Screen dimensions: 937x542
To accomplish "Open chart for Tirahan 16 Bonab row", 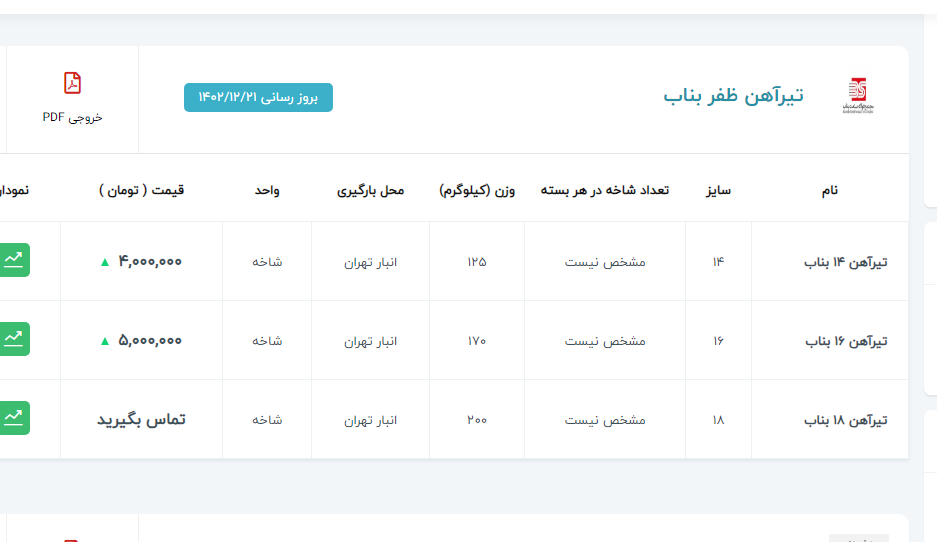I will pyautogui.click(x=14, y=339).
